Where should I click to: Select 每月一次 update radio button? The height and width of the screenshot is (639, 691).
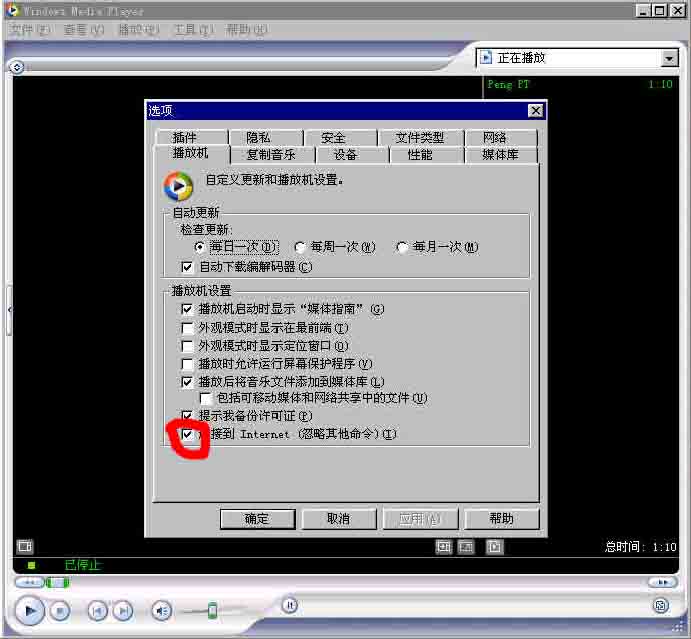coord(402,247)
